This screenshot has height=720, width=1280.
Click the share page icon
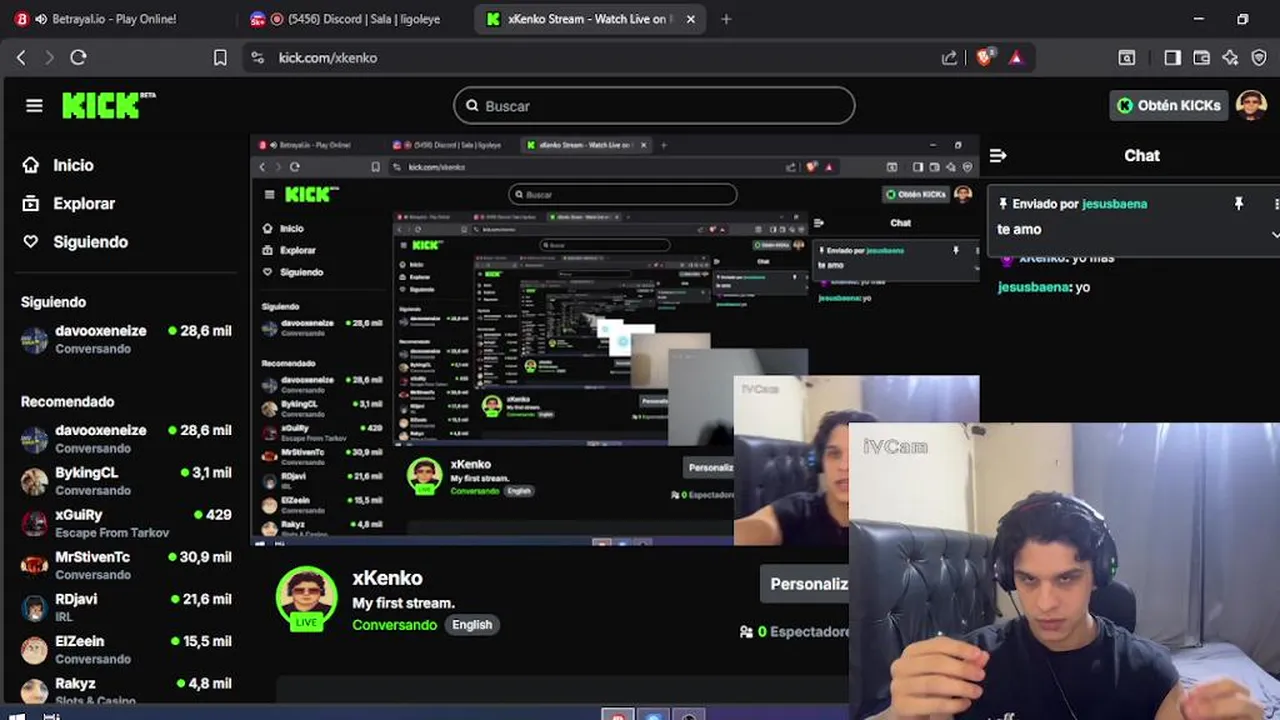tap(949, 58)
